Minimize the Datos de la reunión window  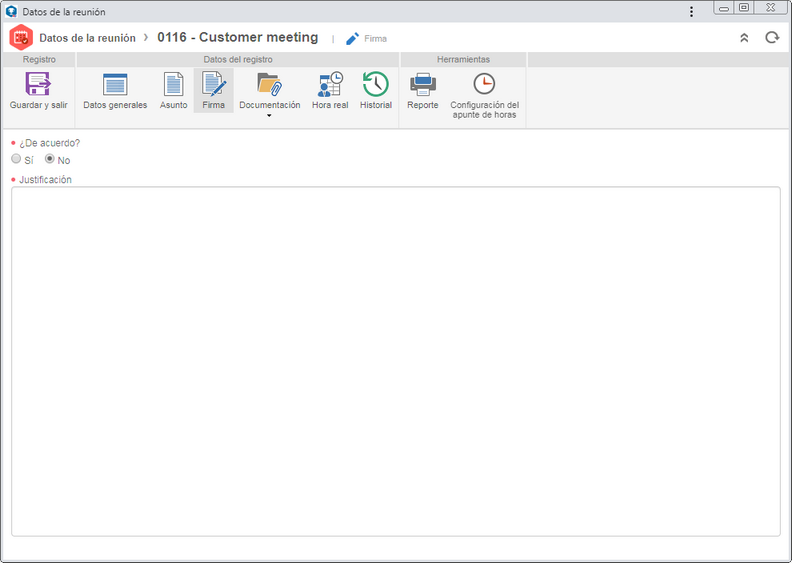724,8
